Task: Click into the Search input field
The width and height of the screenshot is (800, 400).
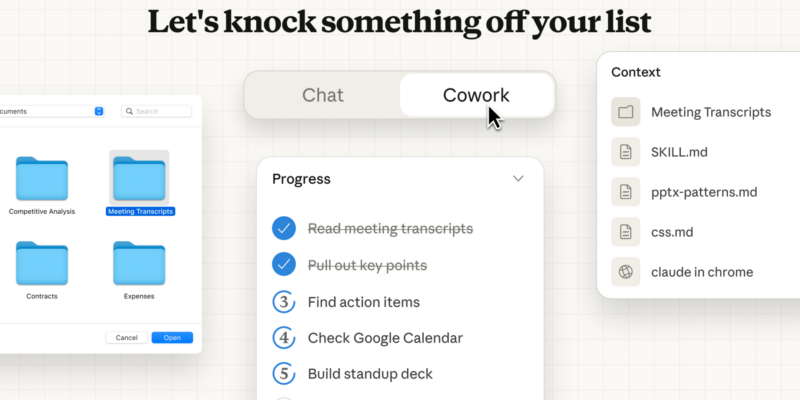Action: pos(160,112)
